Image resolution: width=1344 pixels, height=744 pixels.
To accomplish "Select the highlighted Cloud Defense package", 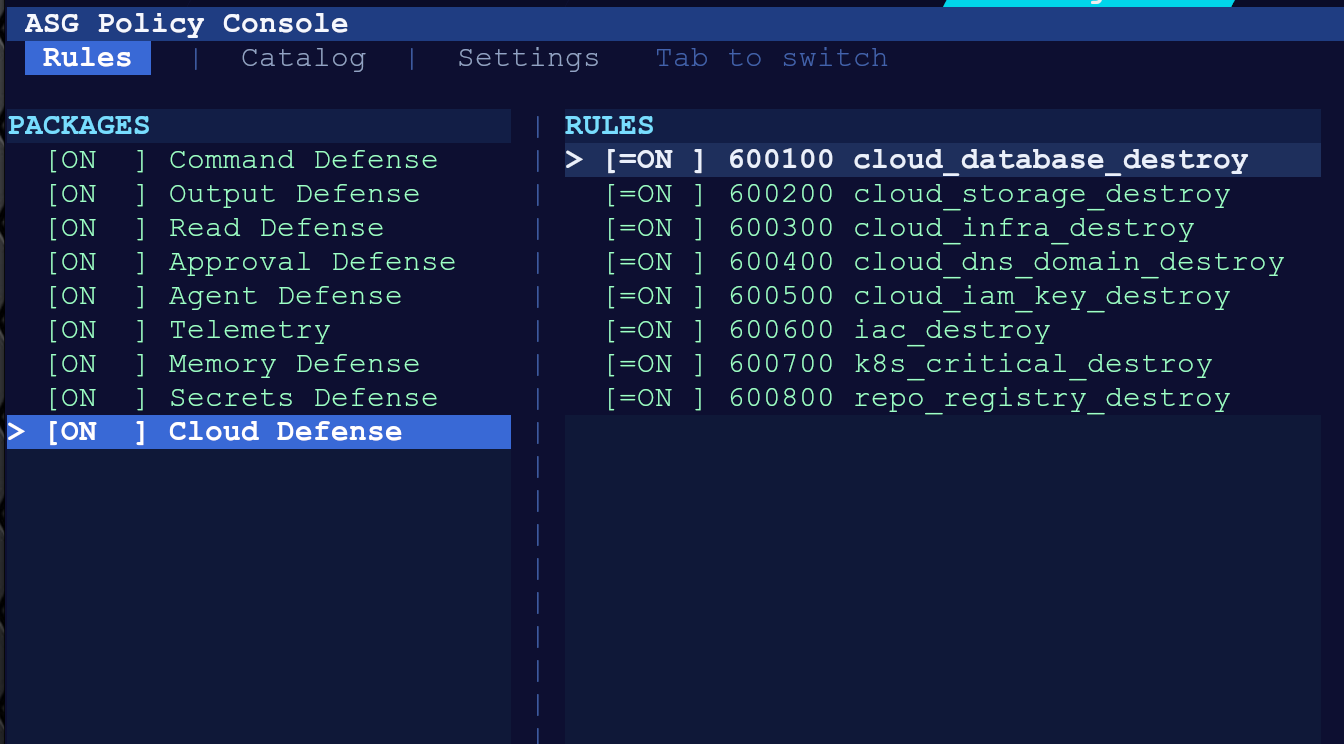I will point(259,432).
